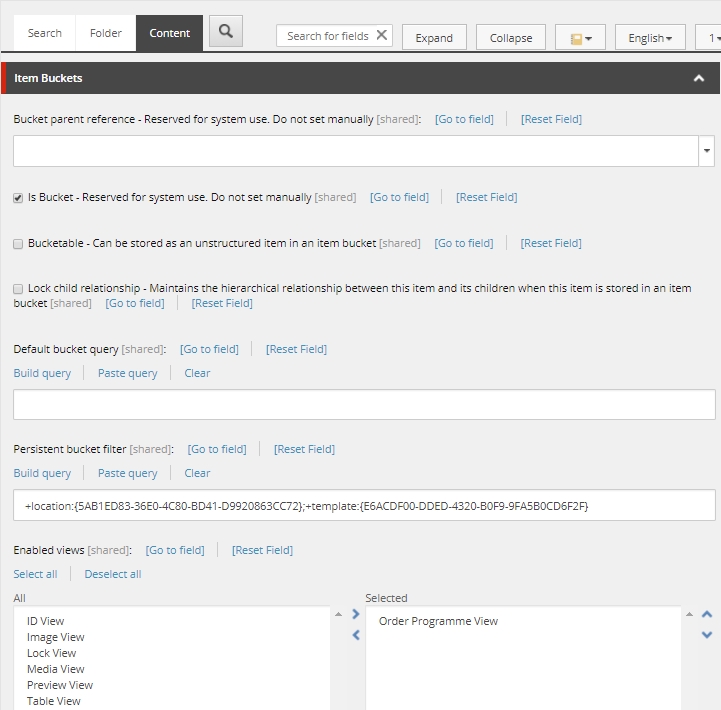Collapse the Item Buckets section
The height and width of the screenshot is (710, 721).
click(x=699, y=78)
